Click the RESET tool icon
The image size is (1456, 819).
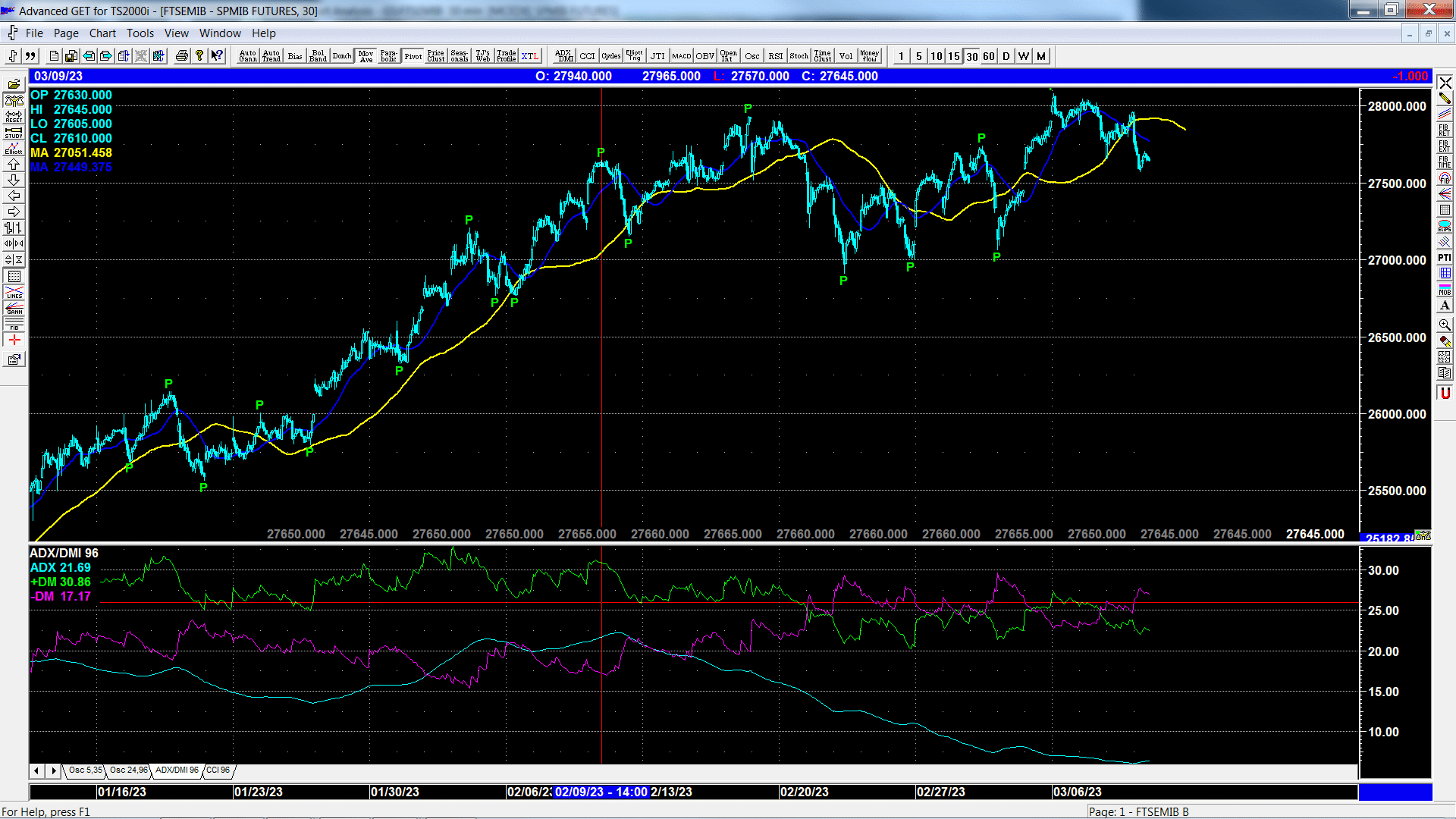pos(14,116)
